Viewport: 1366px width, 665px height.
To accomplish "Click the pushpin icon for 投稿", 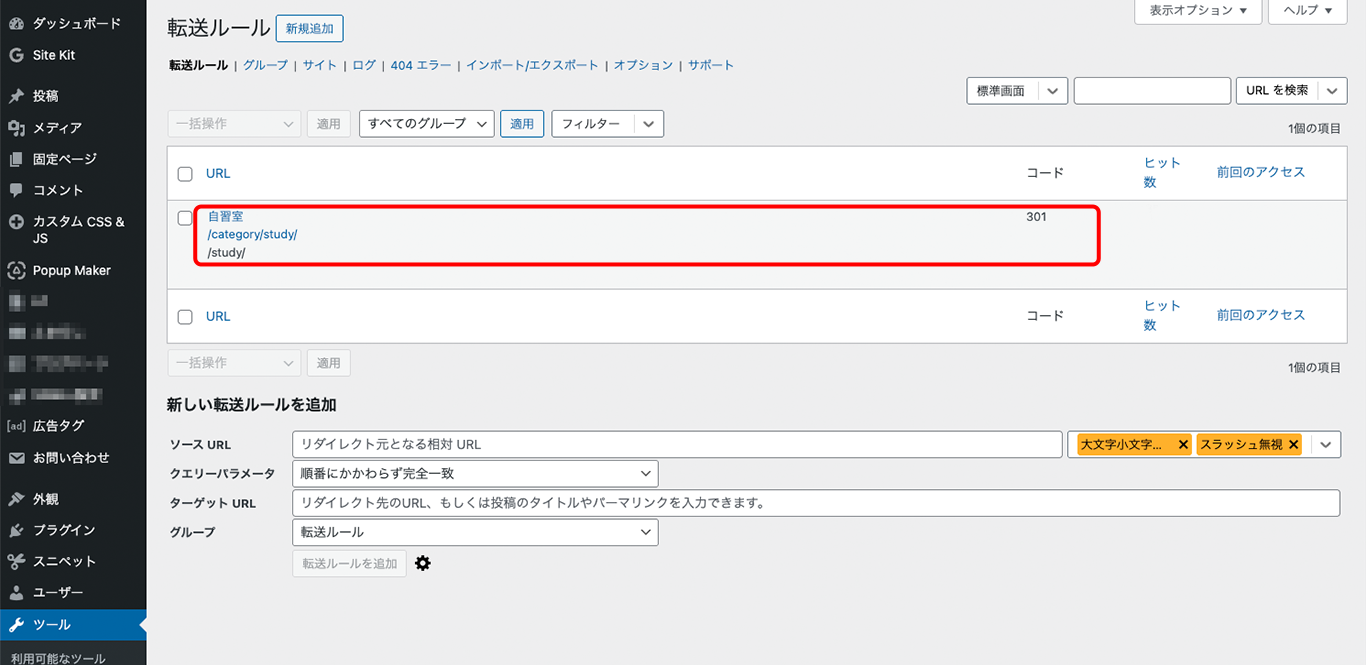I will coord(16,96).
